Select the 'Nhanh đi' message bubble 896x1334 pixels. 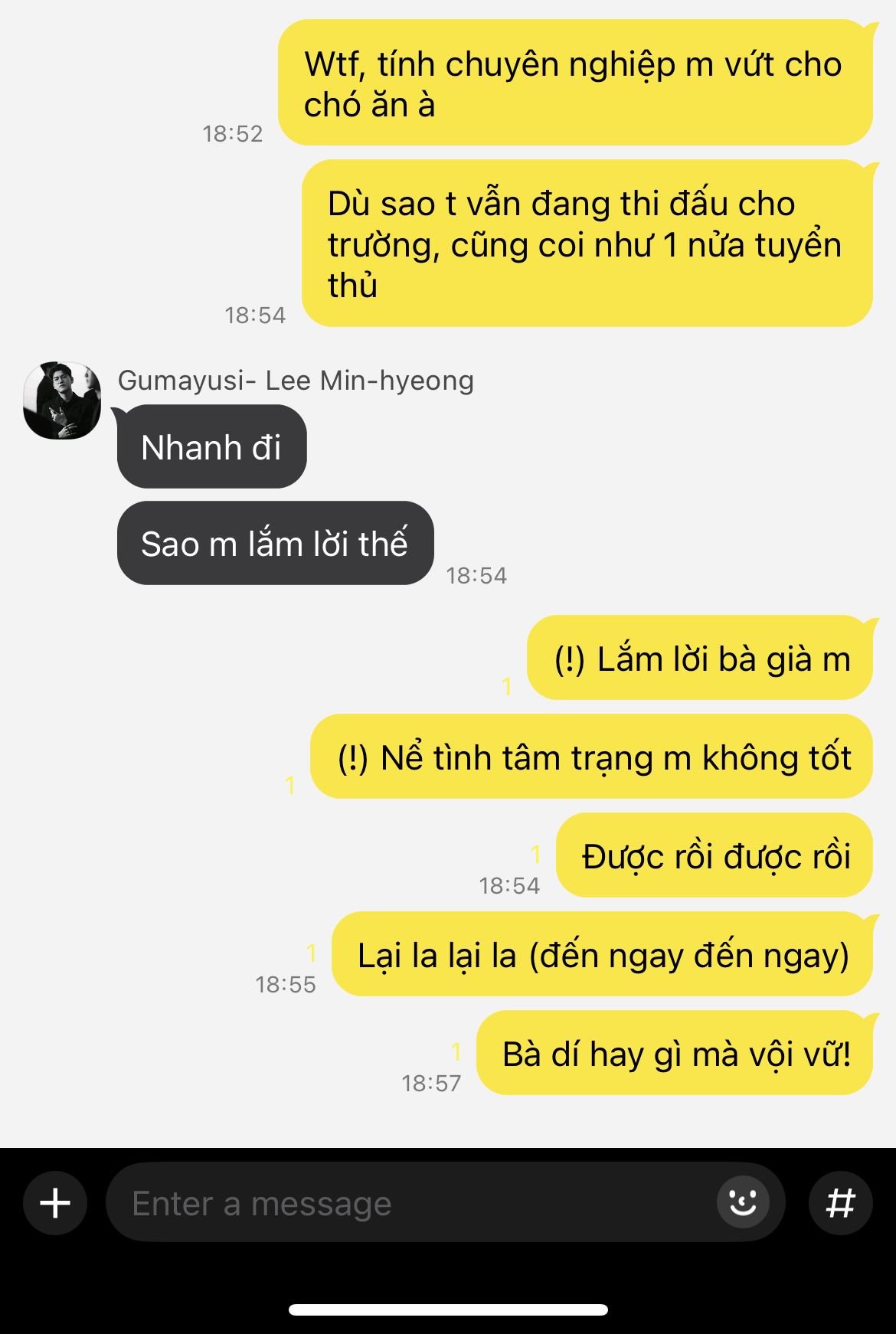pos(211,446)
